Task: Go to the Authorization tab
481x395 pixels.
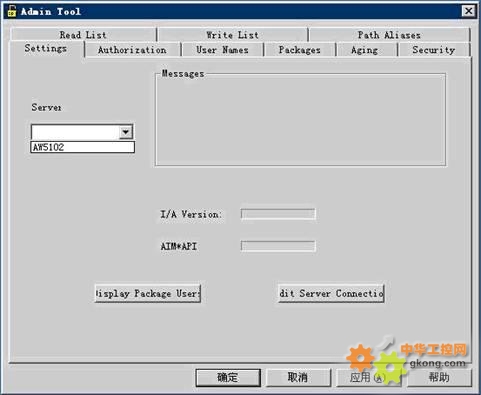Action: [132, 50]
